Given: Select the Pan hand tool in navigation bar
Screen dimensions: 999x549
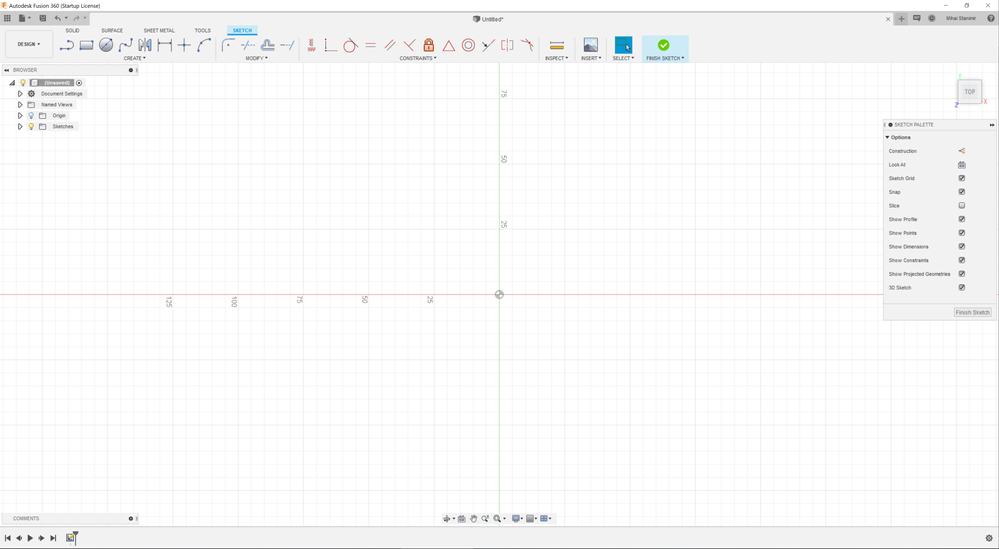Looking at the screenshot, I should [473, 518].
